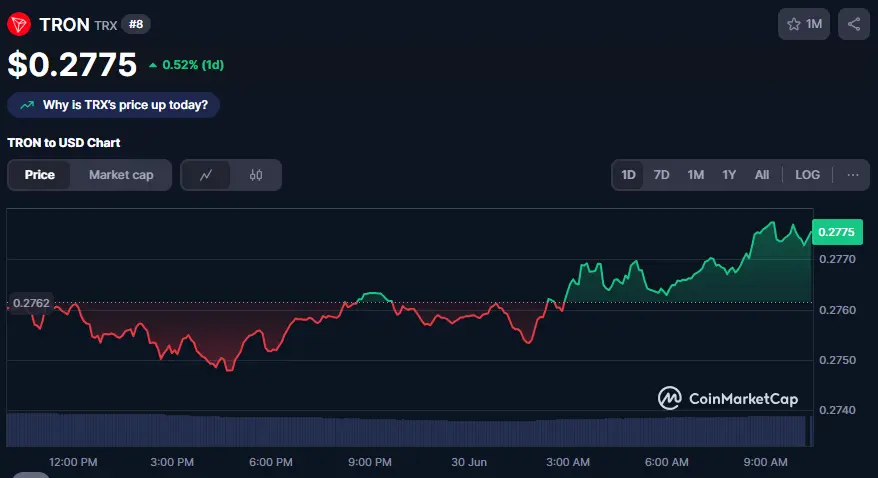
Task: Select the Price tab
Action: pos(40,175)
